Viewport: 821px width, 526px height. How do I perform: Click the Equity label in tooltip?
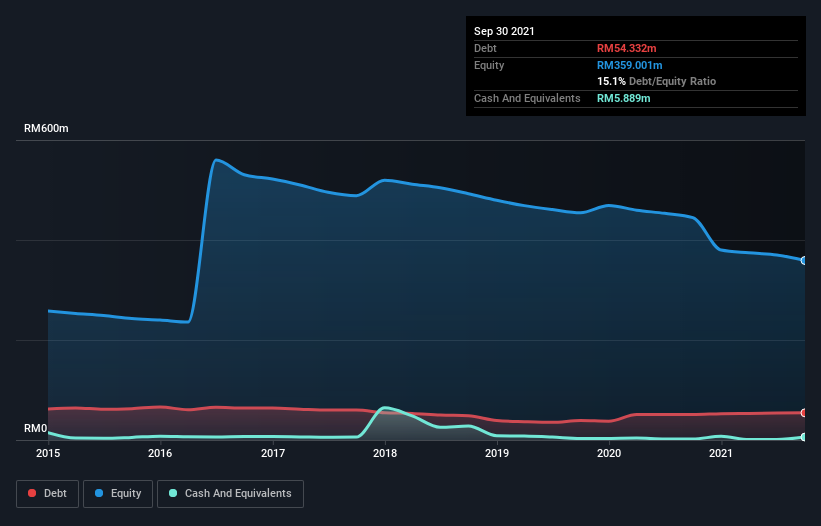[x=489, y=65]
